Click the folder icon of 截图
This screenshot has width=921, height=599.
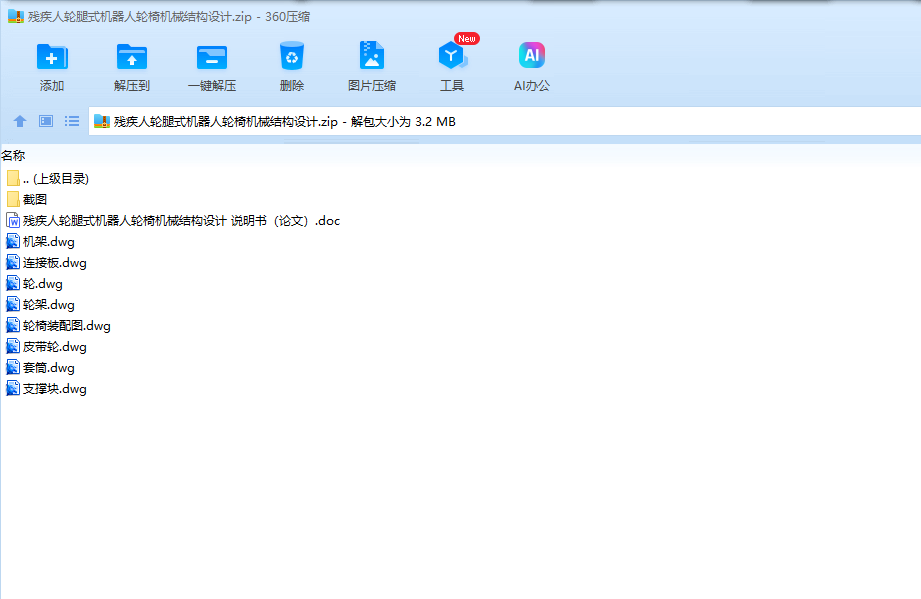(x=14, y=200)
